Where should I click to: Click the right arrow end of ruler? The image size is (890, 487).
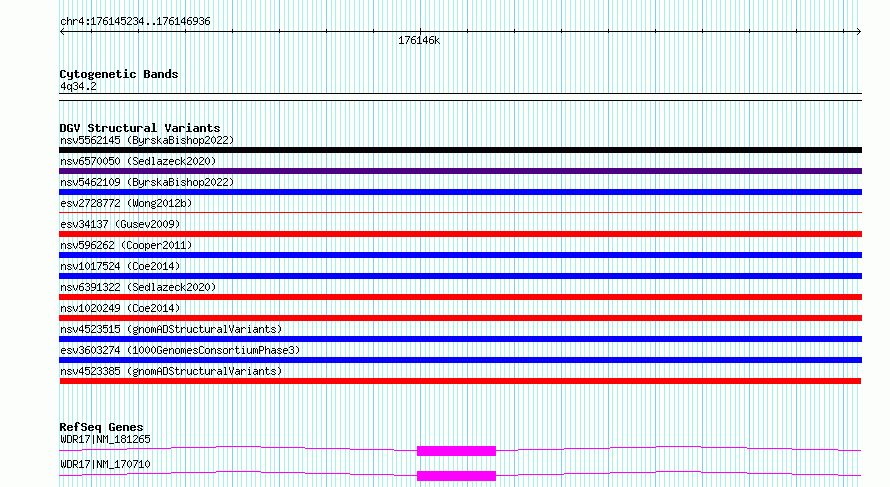(859, 32)
